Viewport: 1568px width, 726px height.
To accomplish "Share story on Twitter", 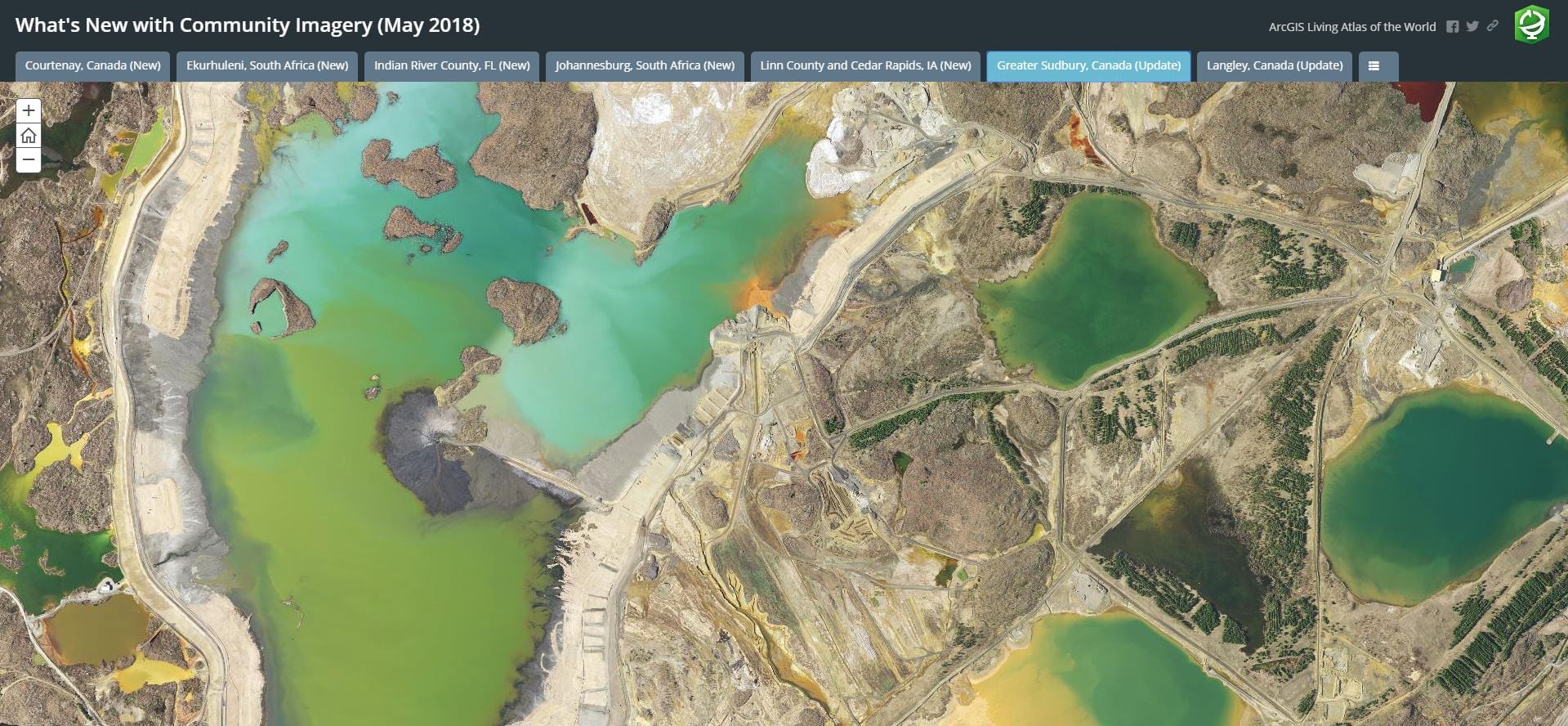I will (x=1472, y=26).
